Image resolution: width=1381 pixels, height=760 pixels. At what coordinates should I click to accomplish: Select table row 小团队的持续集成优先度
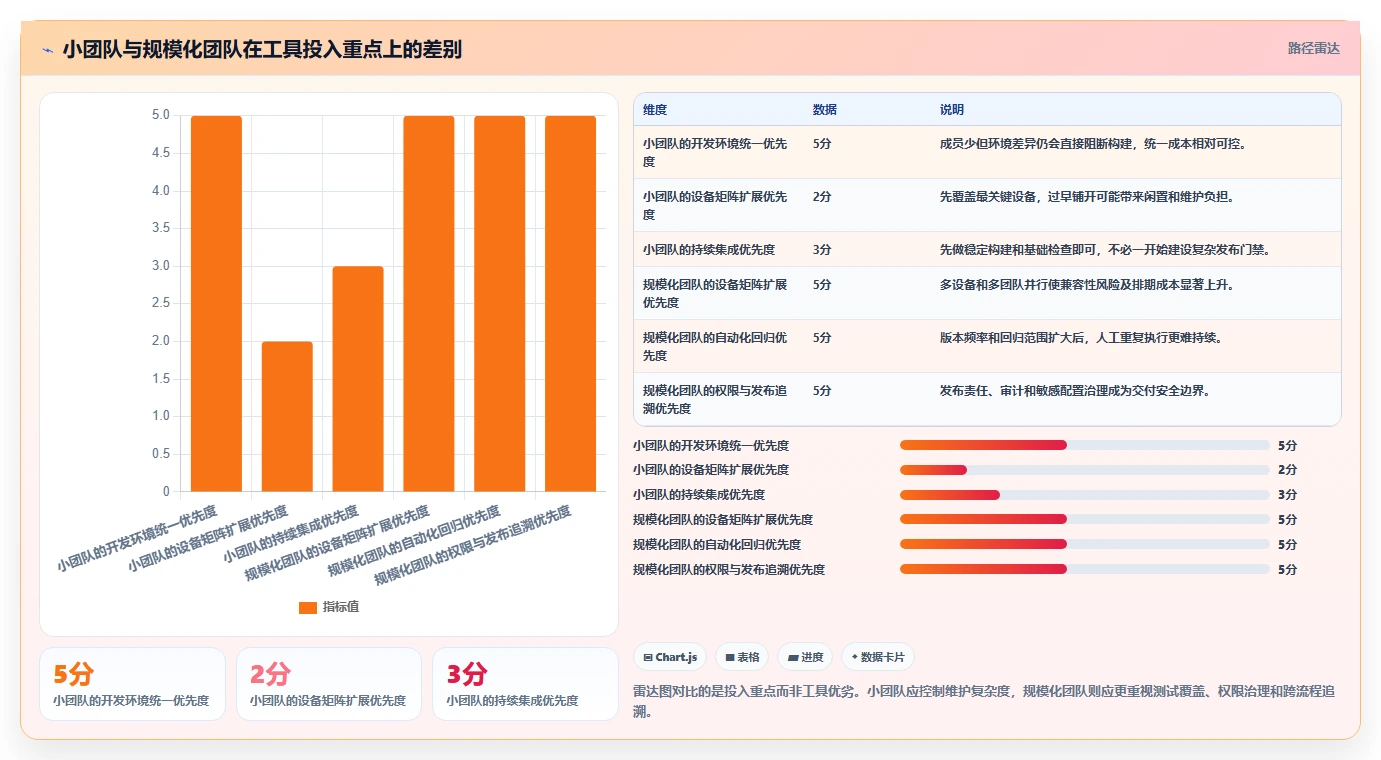(987, 249)
